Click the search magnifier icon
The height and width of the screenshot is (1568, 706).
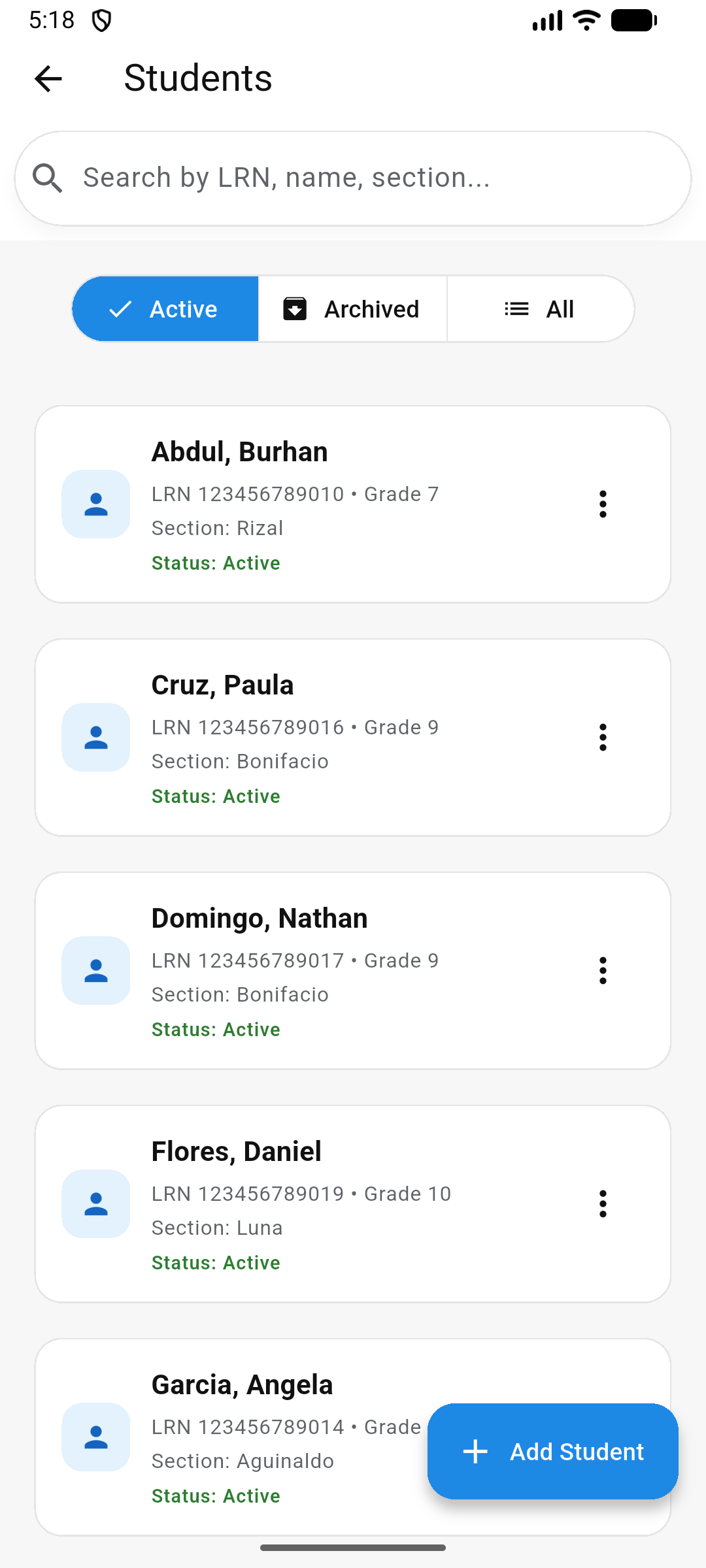coord(48,178)
